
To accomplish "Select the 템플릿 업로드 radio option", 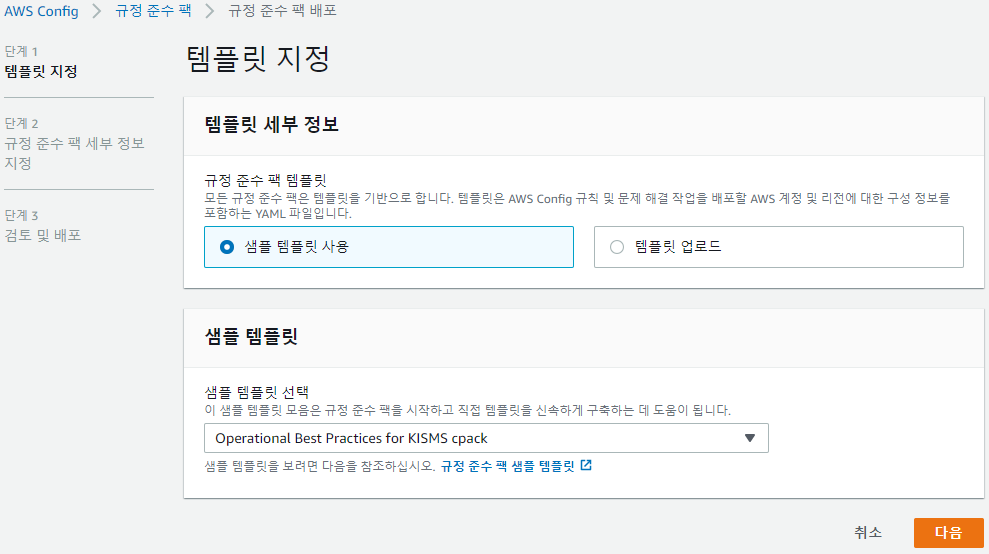I will pos(778,247).
